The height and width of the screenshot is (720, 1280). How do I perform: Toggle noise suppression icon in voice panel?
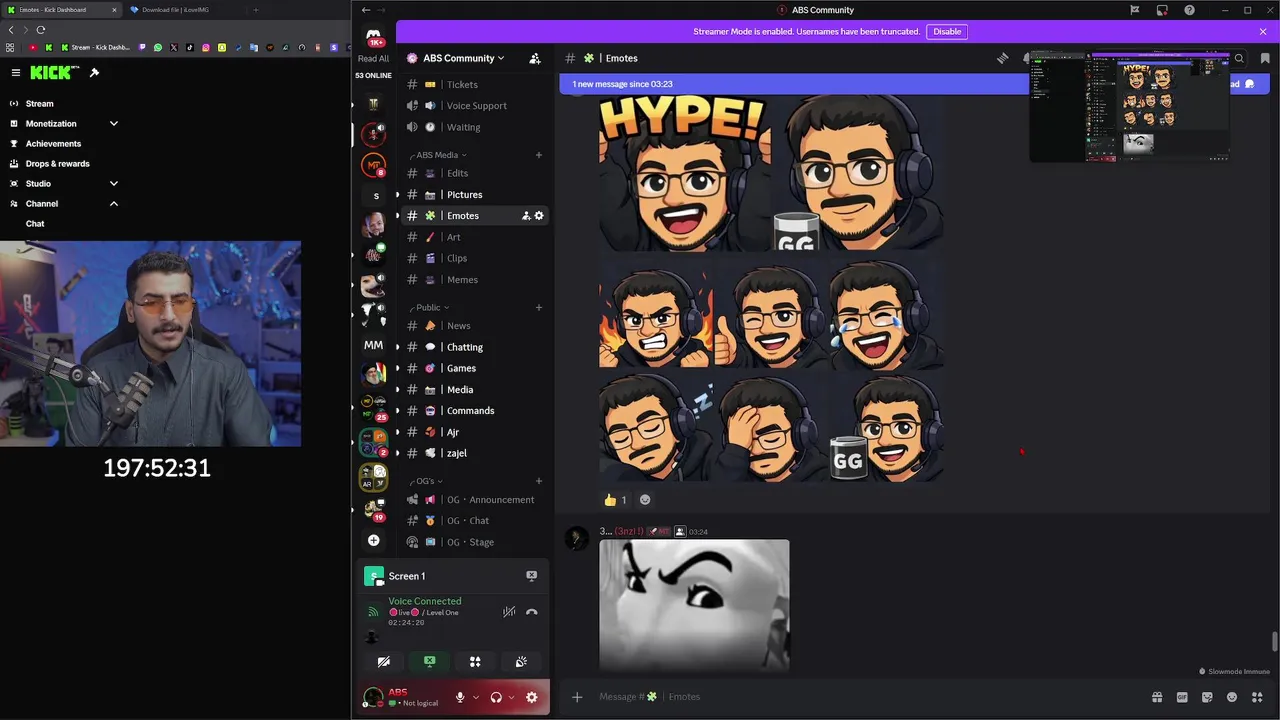[x=509, y=612]
